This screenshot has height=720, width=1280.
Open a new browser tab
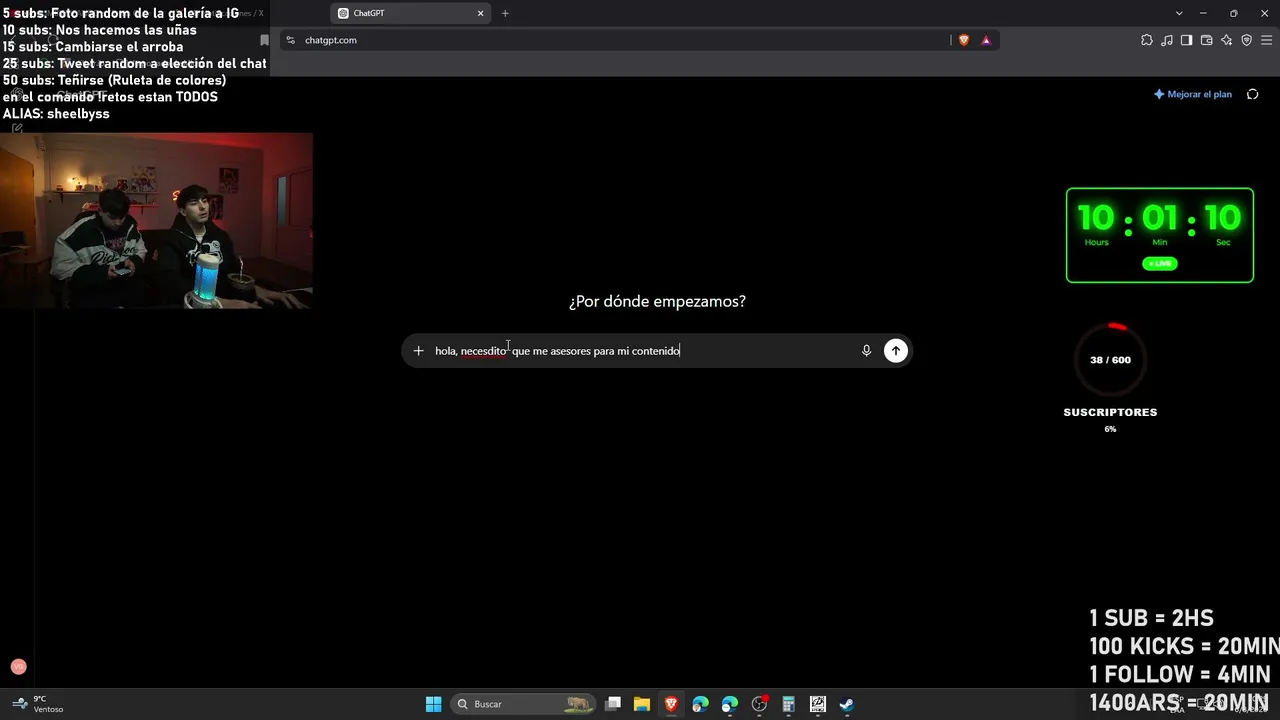[x=505, y=13]
